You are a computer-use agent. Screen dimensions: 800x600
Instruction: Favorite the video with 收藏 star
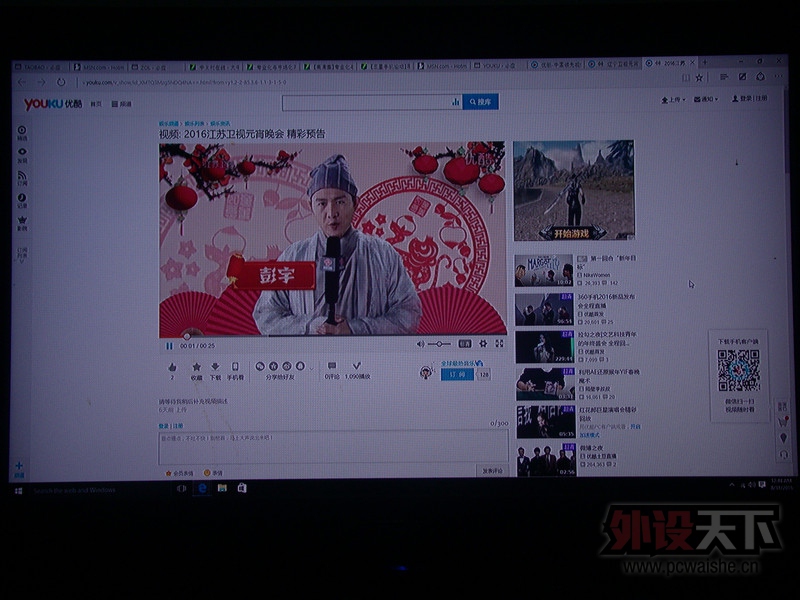click(x=196, y=367)
